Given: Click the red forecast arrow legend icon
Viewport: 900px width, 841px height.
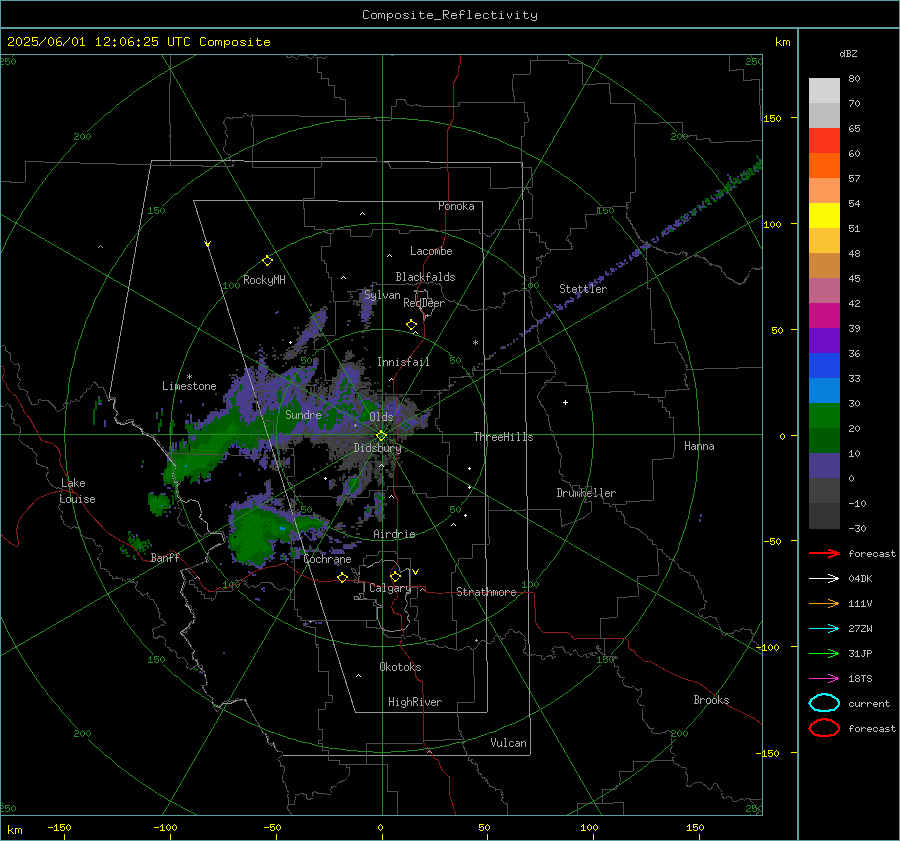Looking at the screenshot, I should 824,553.
